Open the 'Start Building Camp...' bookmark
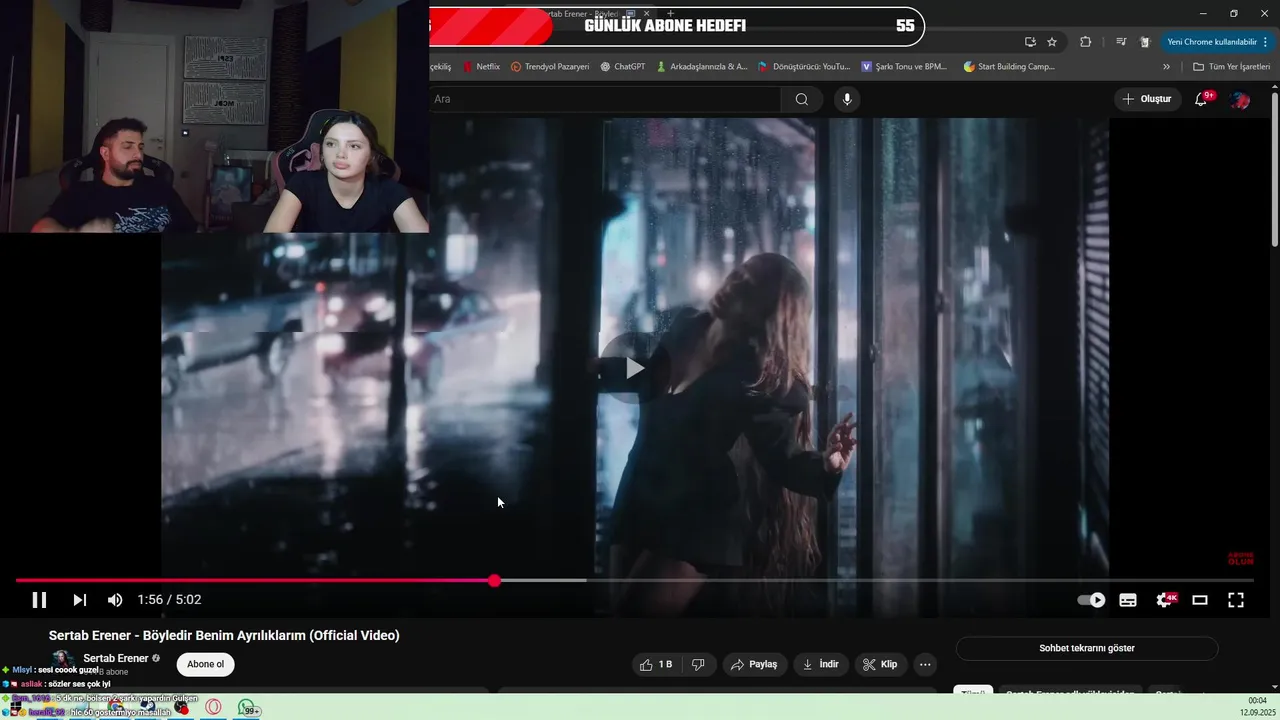The width and height of the screenshot is (1280, 720). coord(1009,67)
